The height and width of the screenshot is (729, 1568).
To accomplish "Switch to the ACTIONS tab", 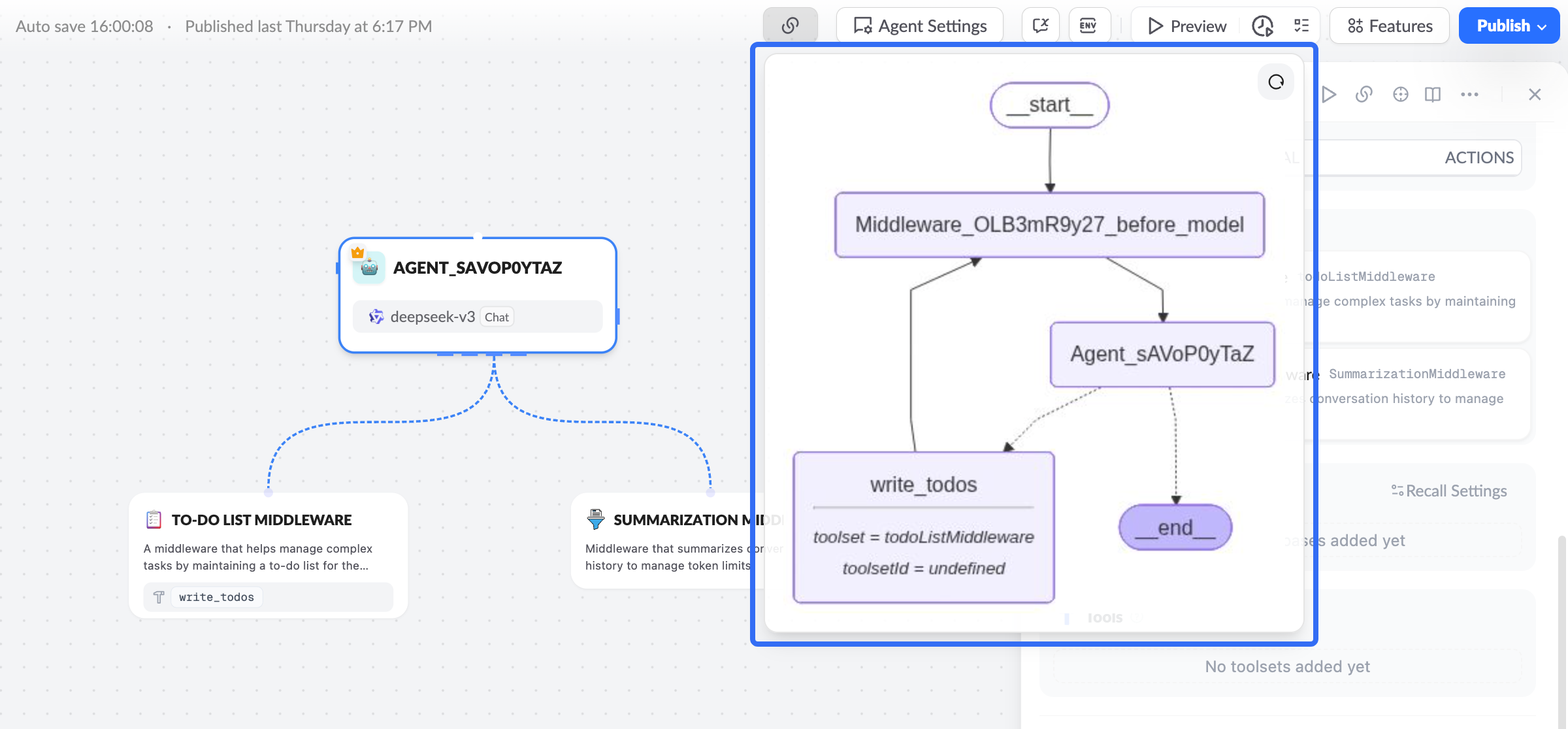I will [x=1478, y=157].
